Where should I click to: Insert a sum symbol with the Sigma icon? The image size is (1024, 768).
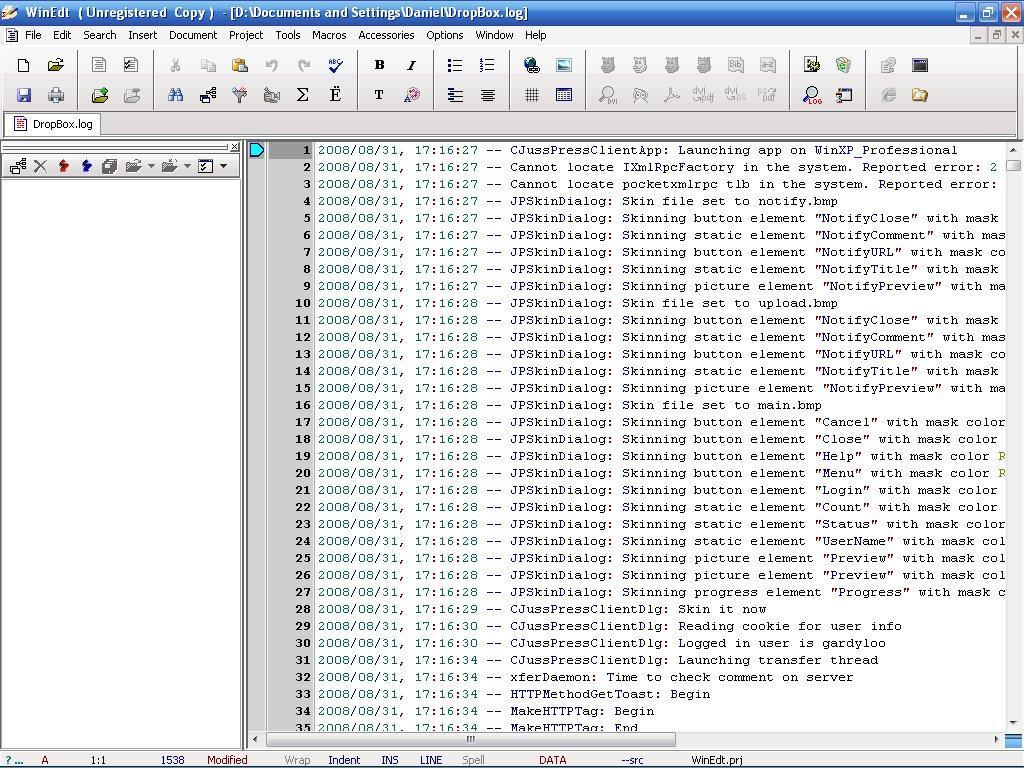click(x=303, y=95)
